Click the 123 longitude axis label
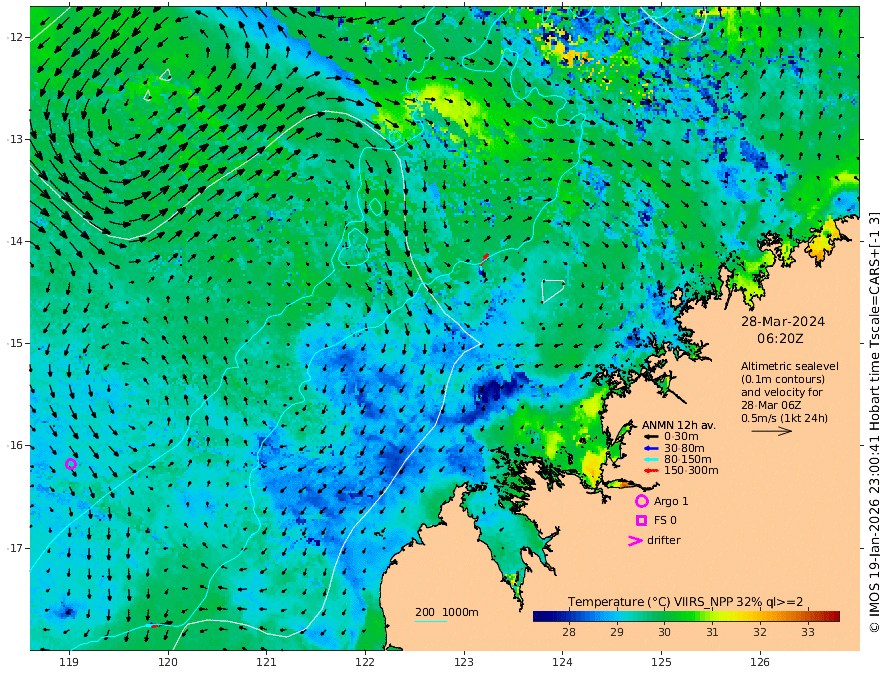 click(464, 662)
